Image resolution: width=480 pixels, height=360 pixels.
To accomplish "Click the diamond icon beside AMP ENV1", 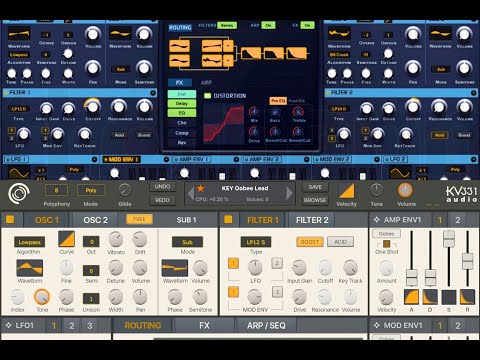I will click(x=377, y=220).
